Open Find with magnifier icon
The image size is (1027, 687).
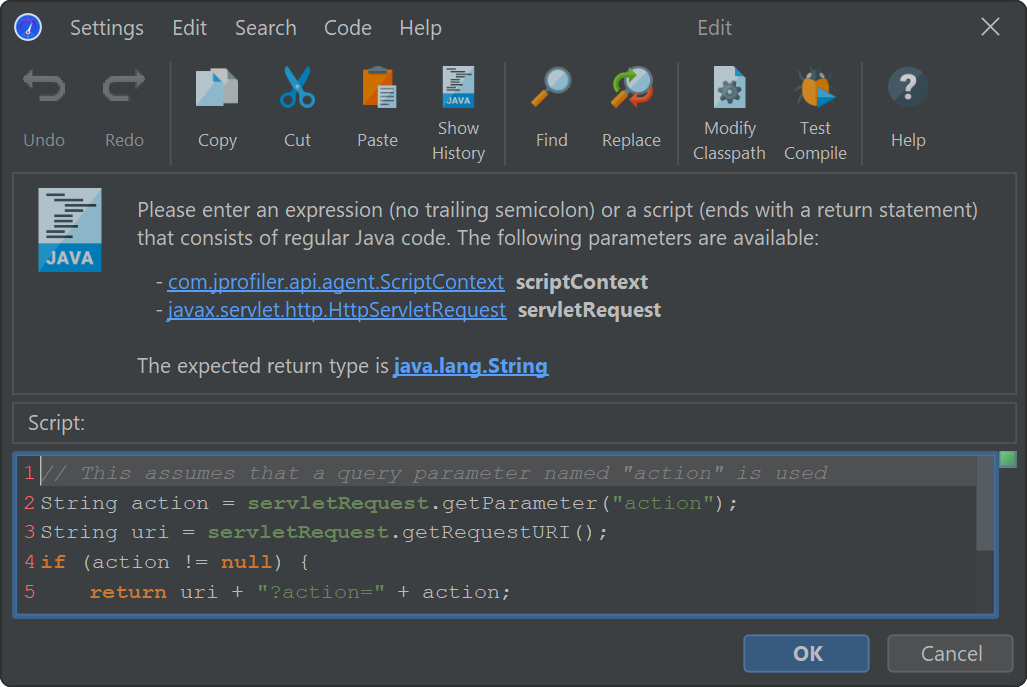[x=551, y=89]
